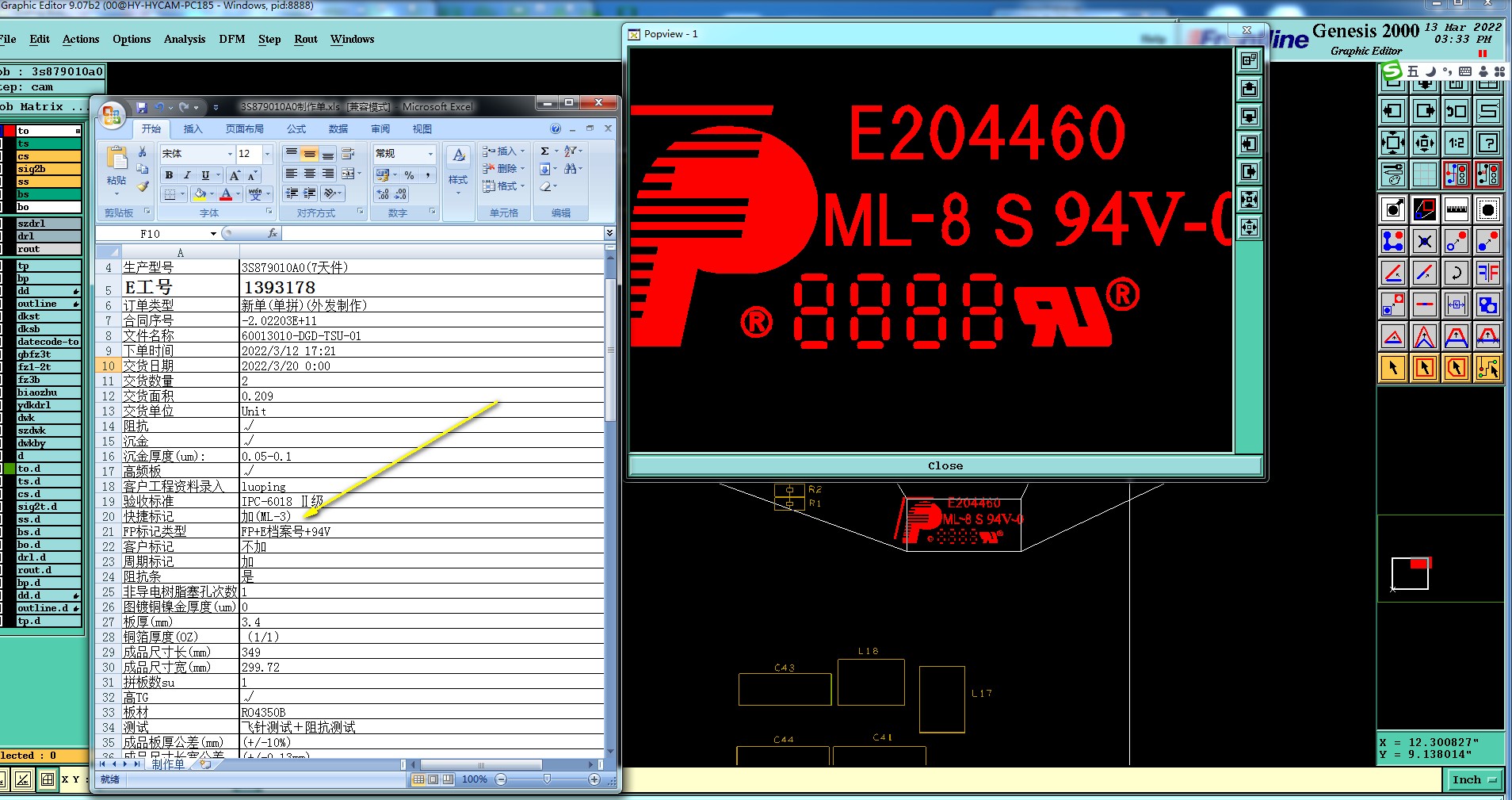Click Cut scissors icon in Excel clipboard group
This screenshot has height=800, width=1512.
coord(143,151)
